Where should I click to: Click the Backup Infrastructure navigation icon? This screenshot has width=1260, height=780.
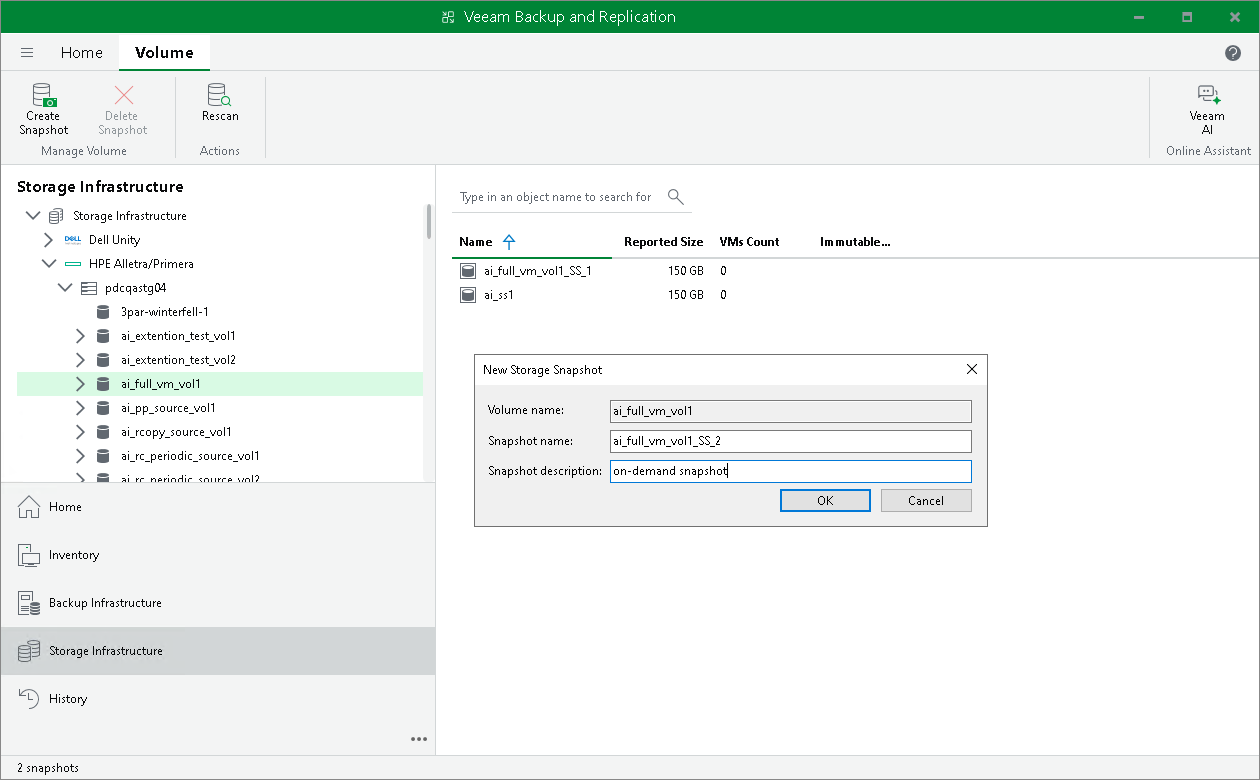point(29,603)
